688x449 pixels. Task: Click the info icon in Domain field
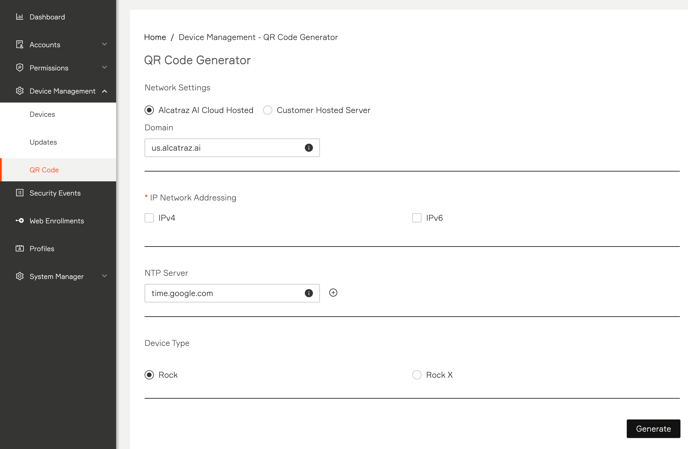(309, 148)
